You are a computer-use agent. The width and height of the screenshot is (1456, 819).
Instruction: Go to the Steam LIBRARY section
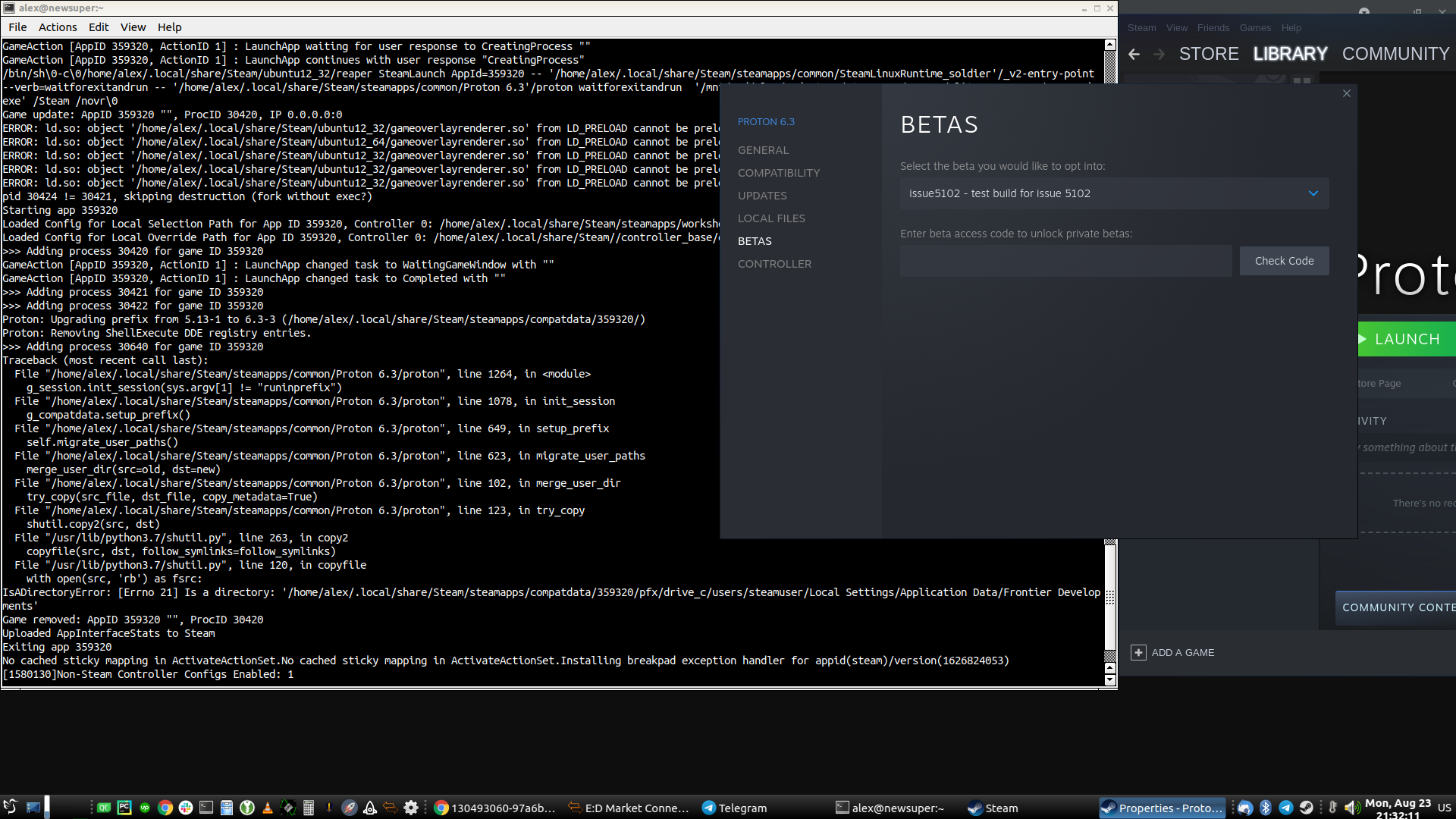tap(1290, 54)
